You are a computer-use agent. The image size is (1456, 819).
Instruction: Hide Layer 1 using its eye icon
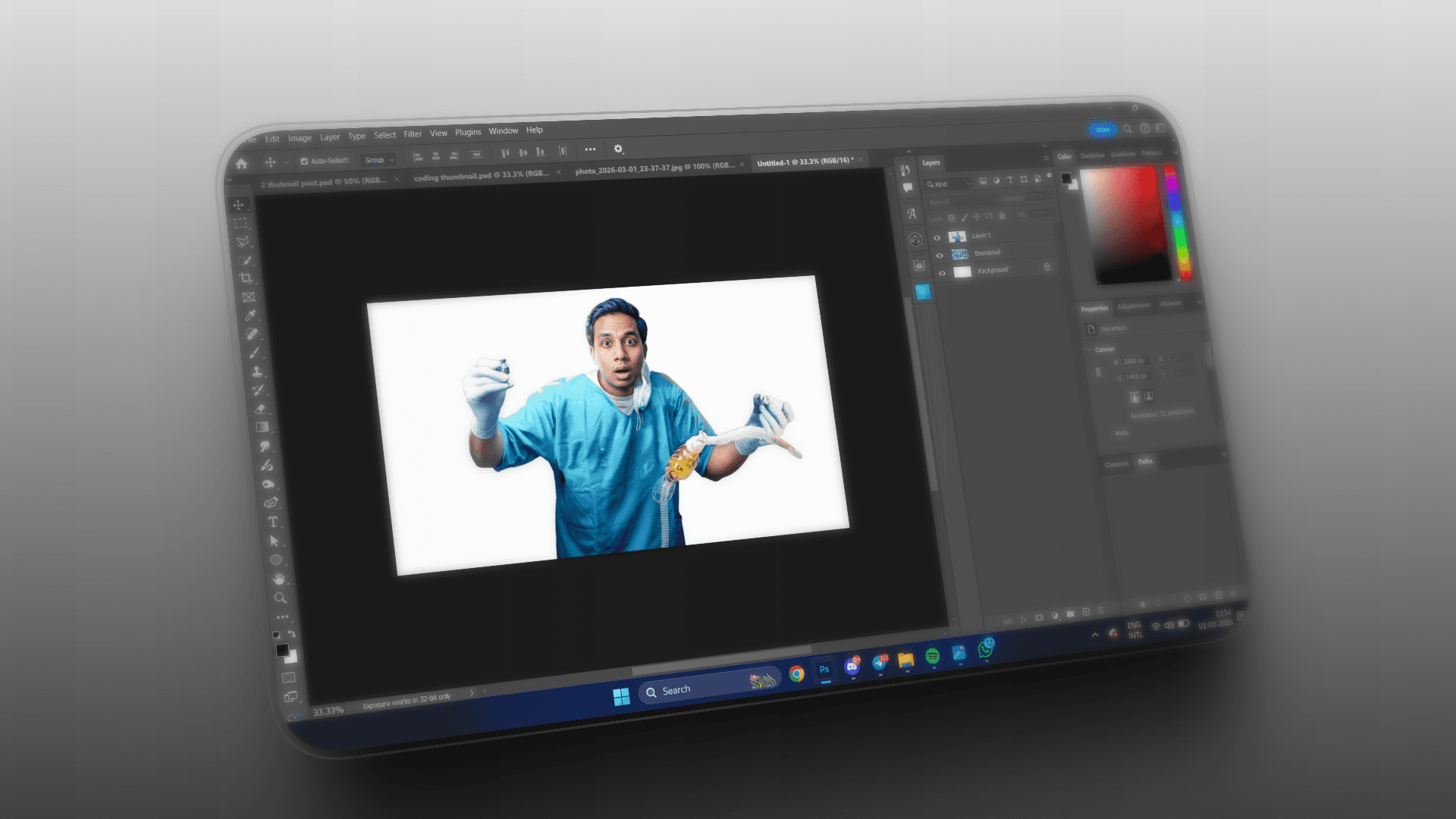point(937,238)
